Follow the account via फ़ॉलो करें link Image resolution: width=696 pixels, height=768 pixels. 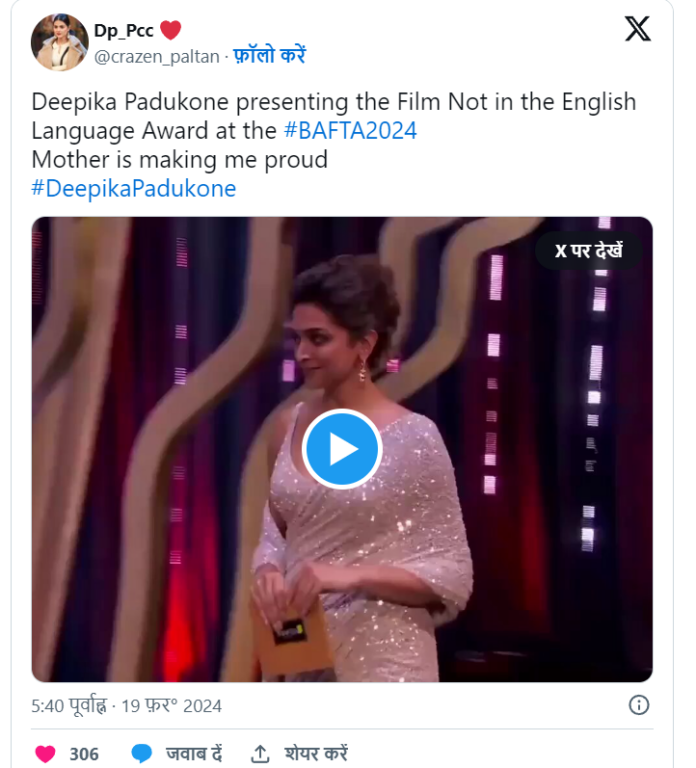pos(269,56)
